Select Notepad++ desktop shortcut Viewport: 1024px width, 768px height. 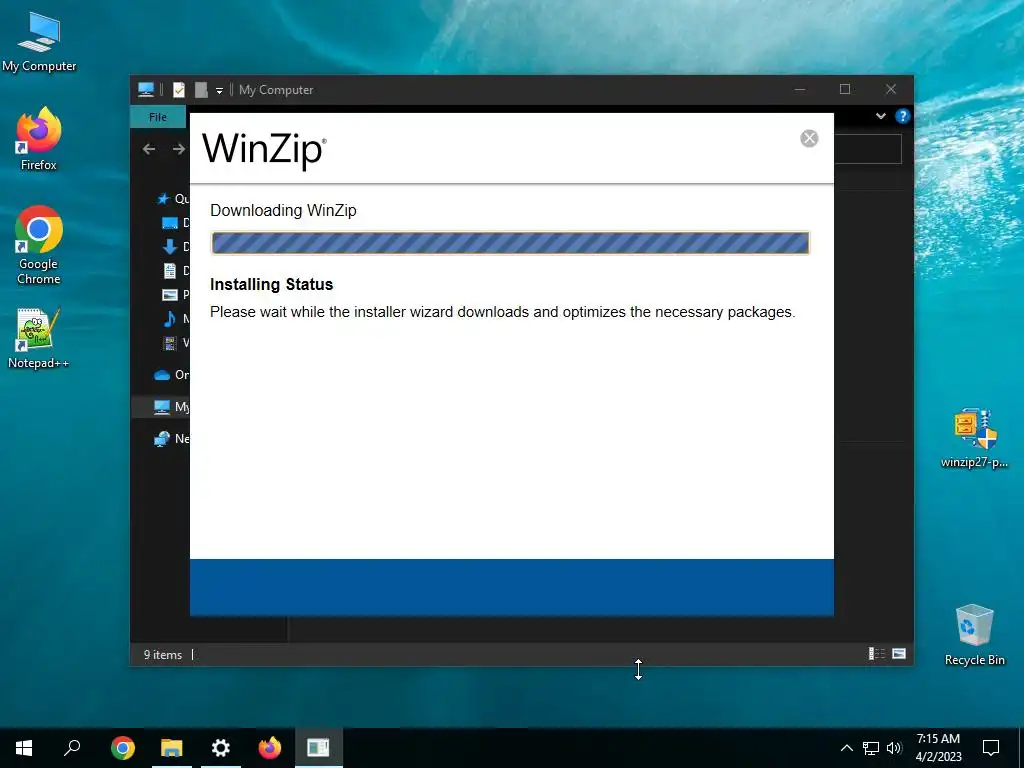39,339
